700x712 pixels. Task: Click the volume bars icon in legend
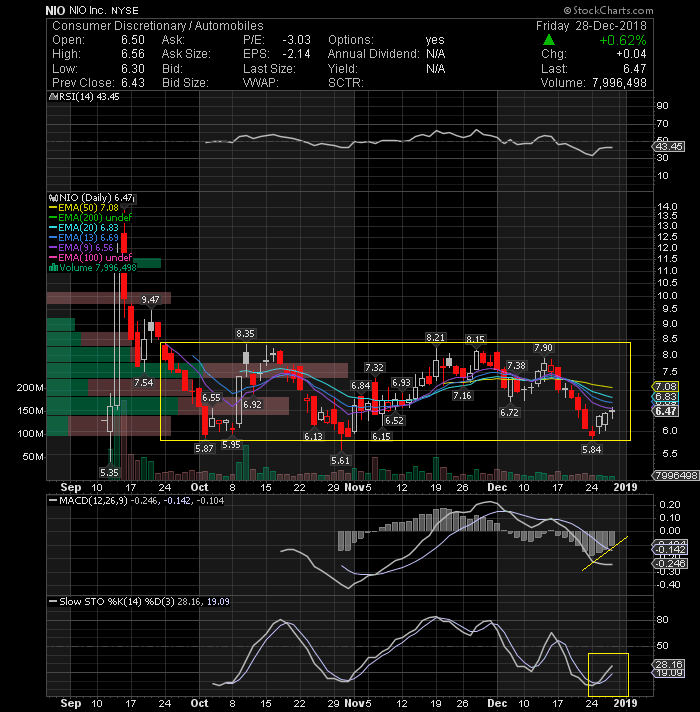[53, 267]
